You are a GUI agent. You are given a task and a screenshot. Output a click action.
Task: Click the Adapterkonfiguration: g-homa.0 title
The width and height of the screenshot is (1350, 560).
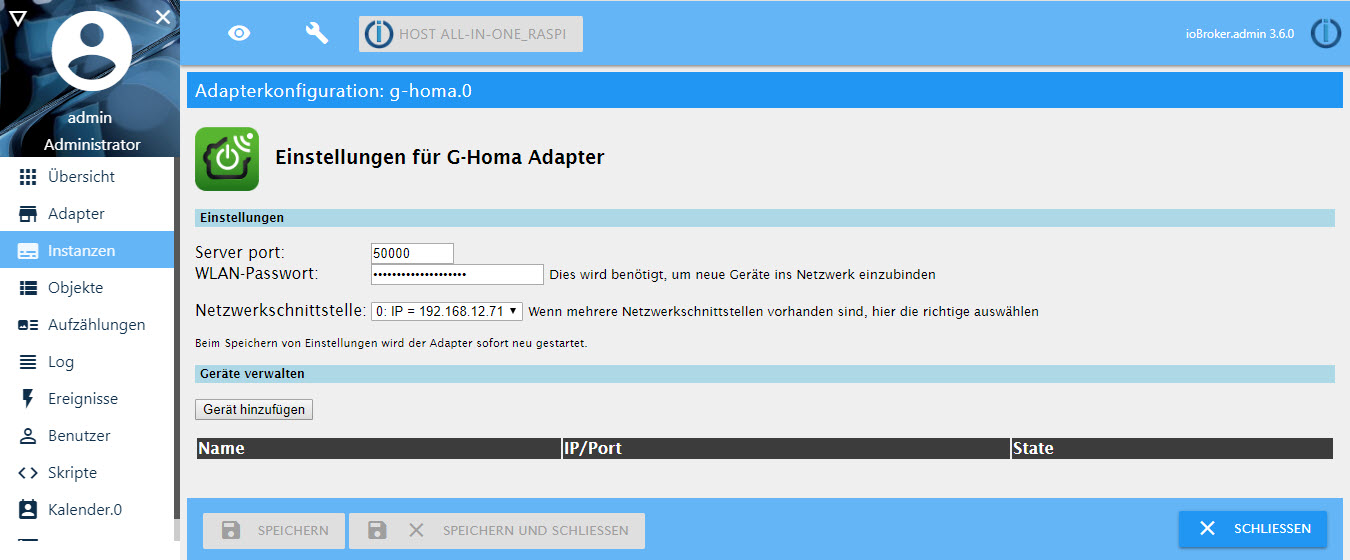pos(333,91)
